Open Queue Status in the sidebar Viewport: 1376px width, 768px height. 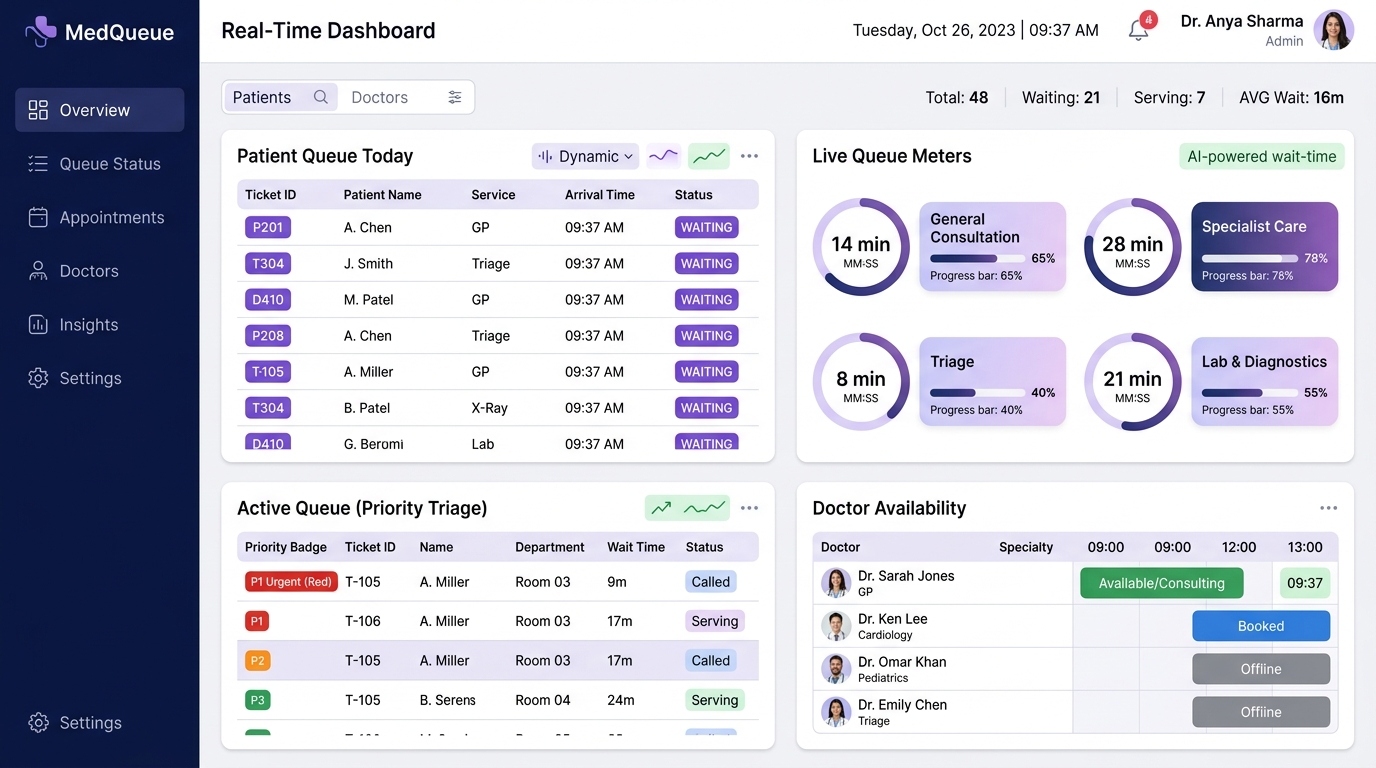click(x=100, y=164)
